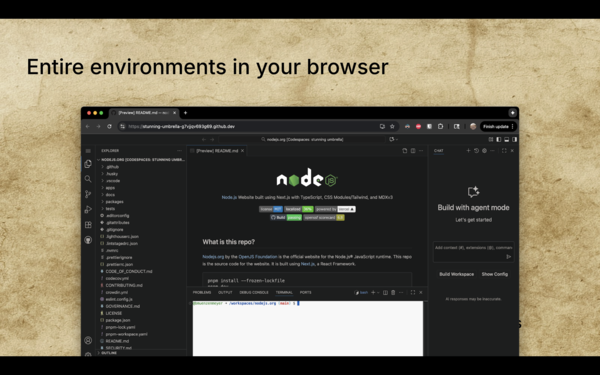Image resolution: width=600 pixels, height=375 pixels.
Task: Open chat history icon in Chat panel
Action: tap(476, 151)
